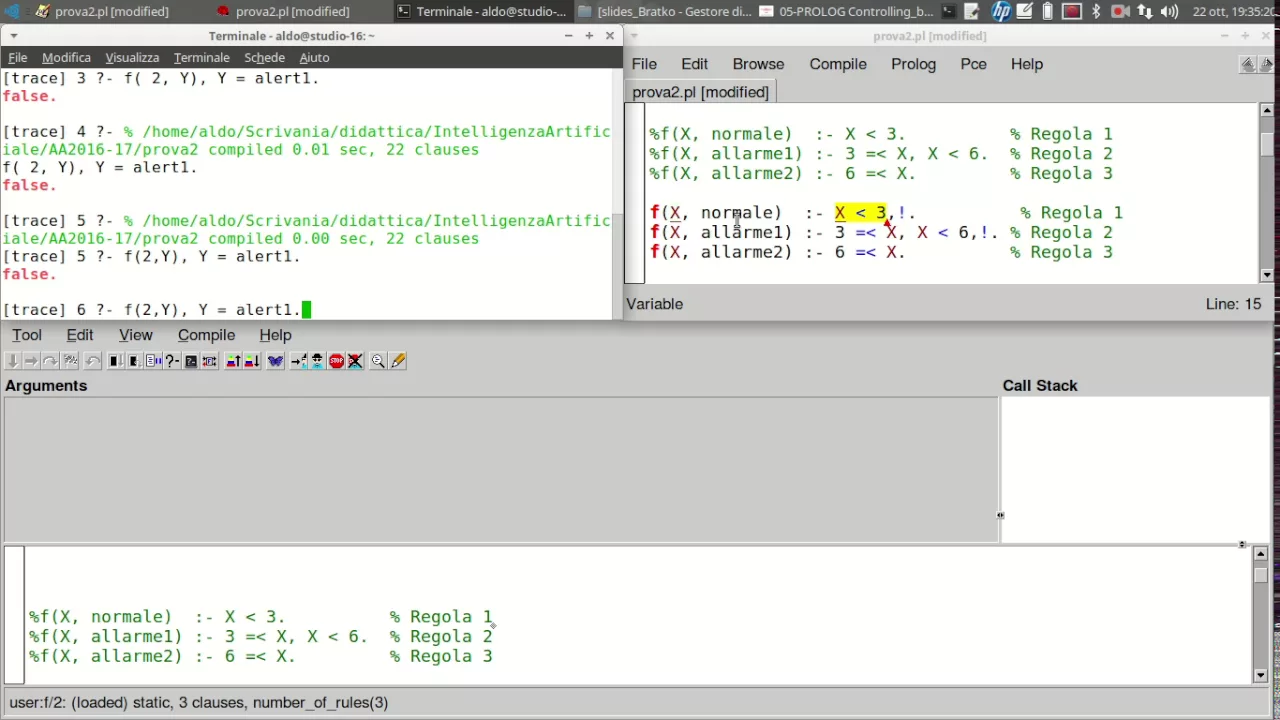The image size is (1280, 720).
Task: Switch to 05-PROLOG Controlling taskbar window
Action: 846,12
